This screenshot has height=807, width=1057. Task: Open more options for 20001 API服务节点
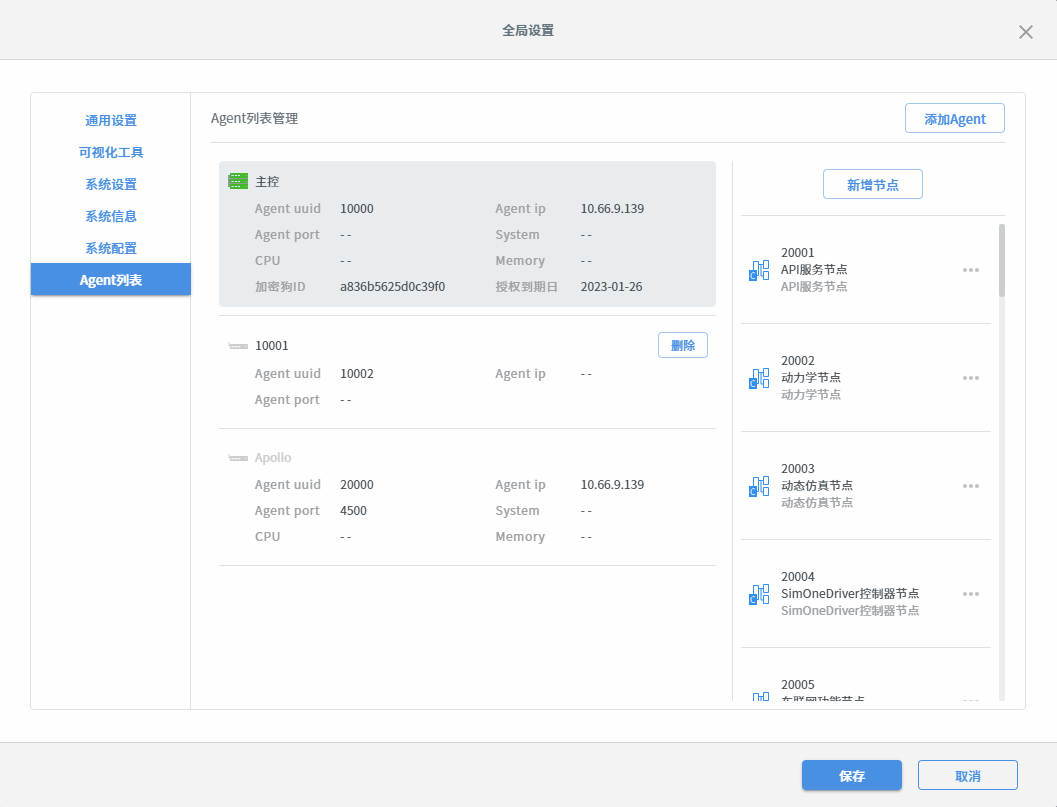click(x=970, y=270)
